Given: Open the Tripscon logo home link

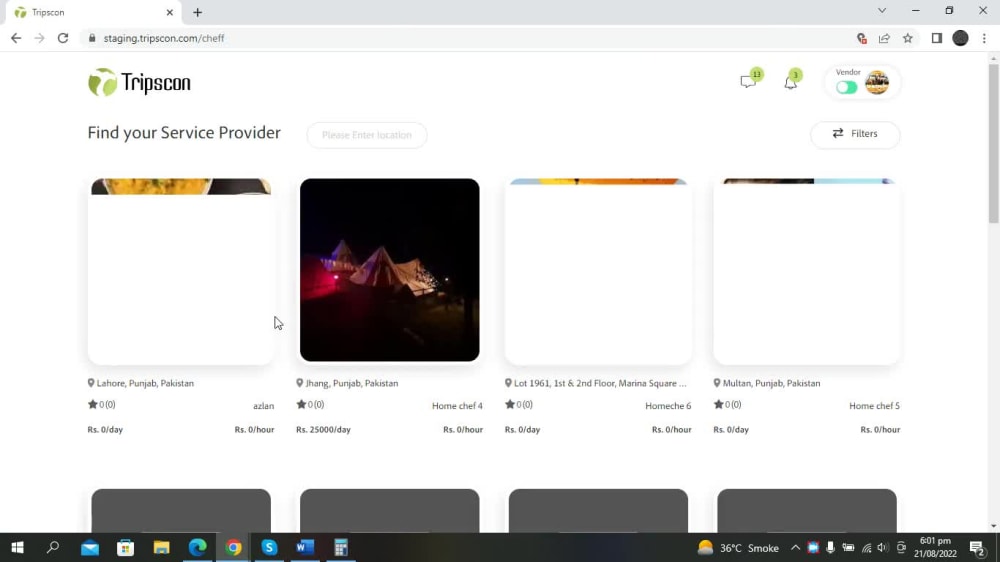Looking at the screenshot, I should pyautogui.click(x=139, y=82).
